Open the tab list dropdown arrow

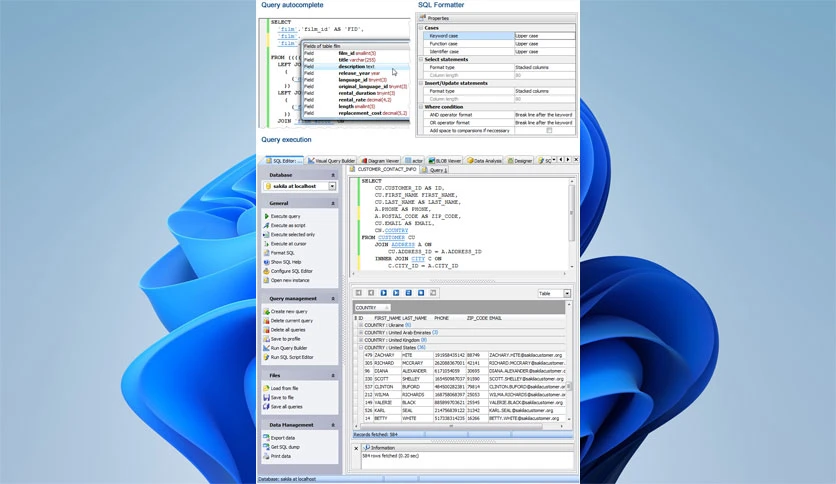[x=554, y=159]
